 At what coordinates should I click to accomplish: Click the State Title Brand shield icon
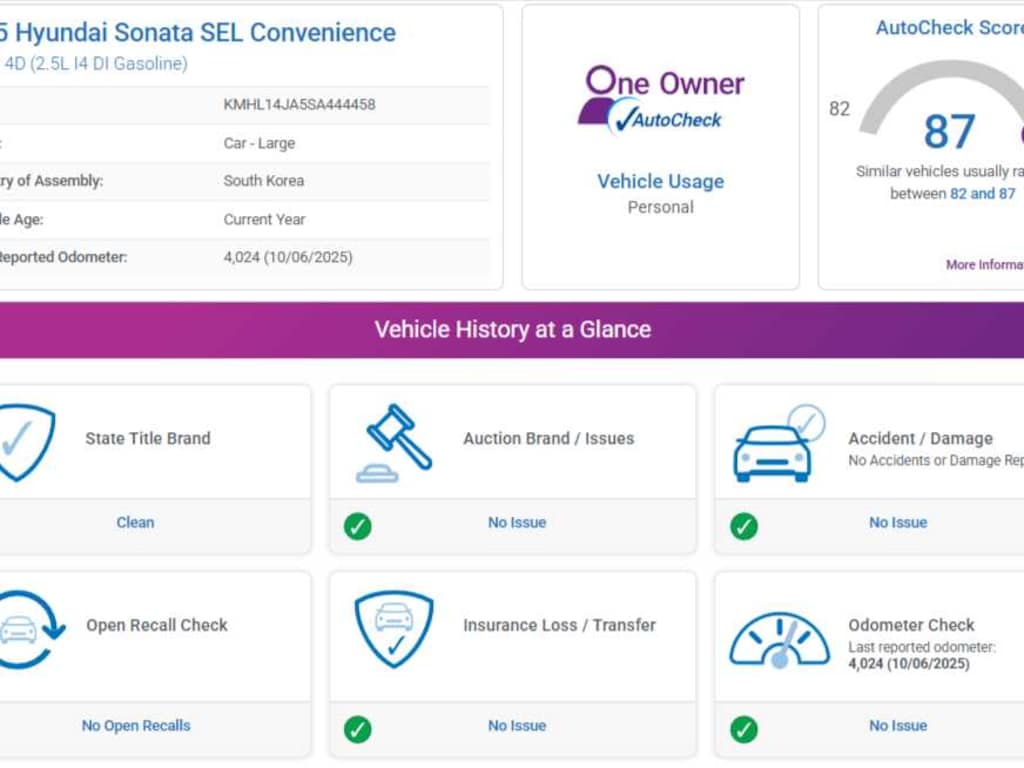pos(25,441)
